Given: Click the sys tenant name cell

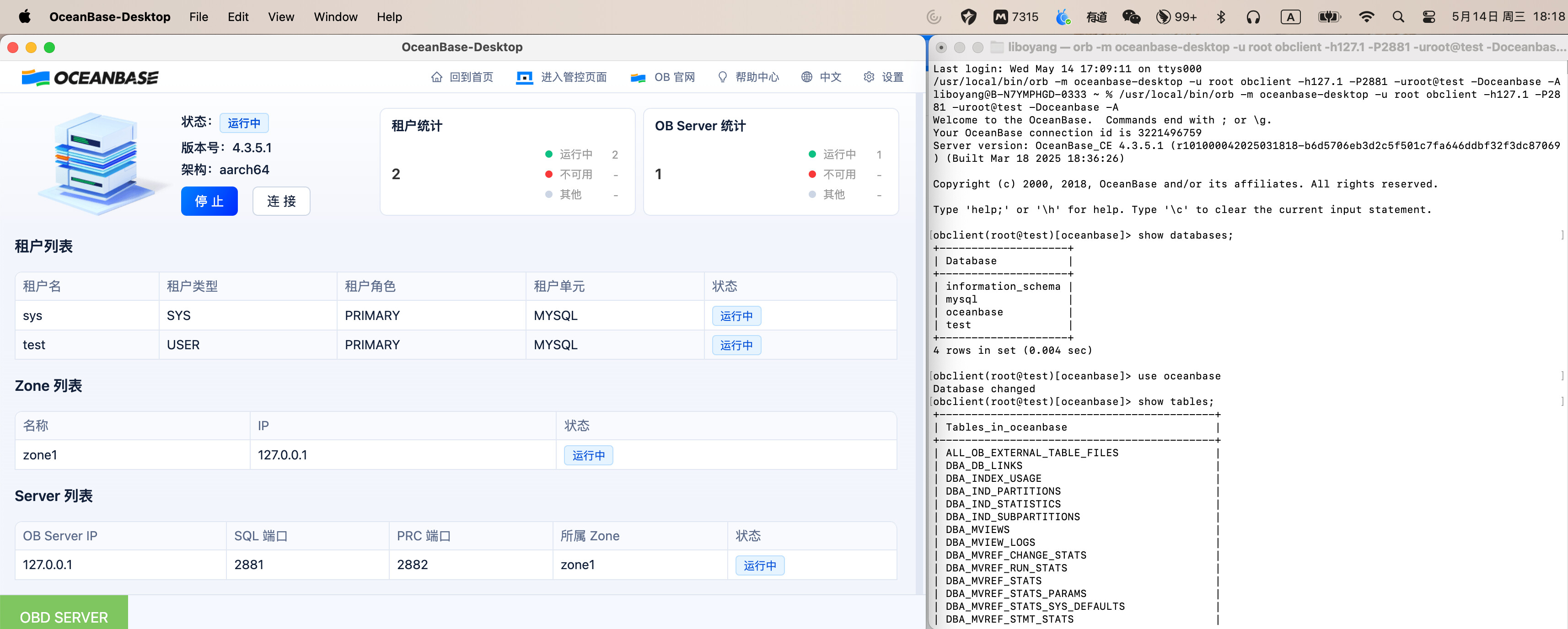Looking at the screenshot, I should [87, 316].
